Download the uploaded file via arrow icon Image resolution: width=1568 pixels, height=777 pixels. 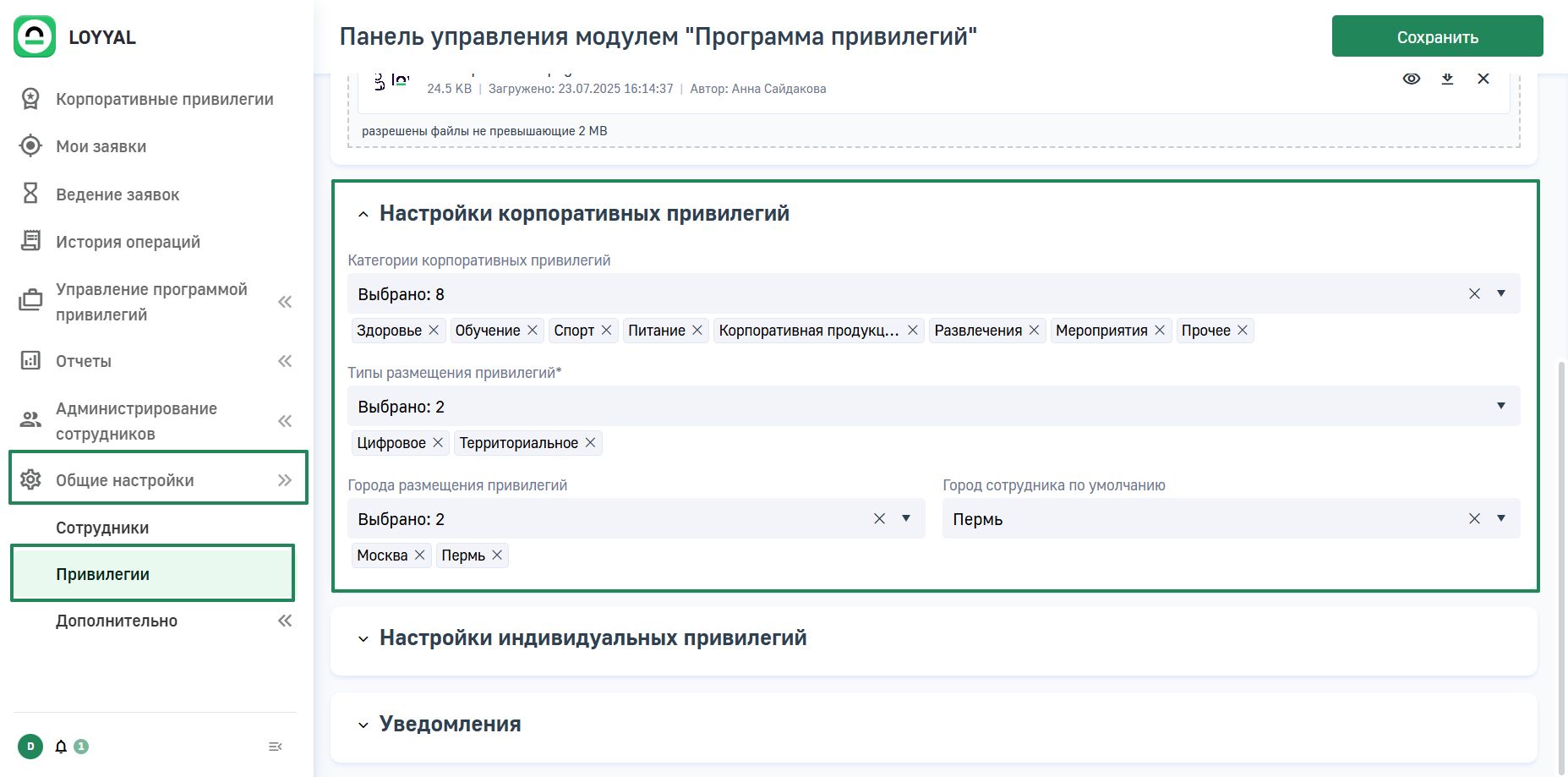pyautogui.click(x=1447, y=79)
